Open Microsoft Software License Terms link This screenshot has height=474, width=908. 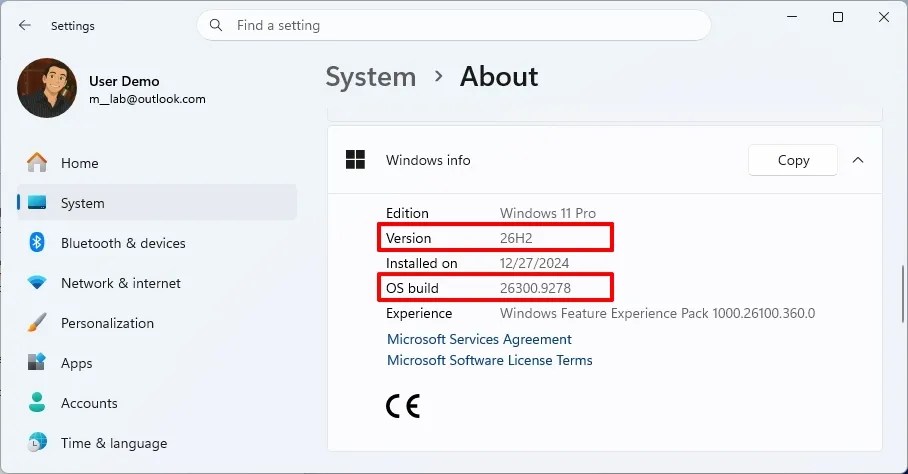(489, 360)
